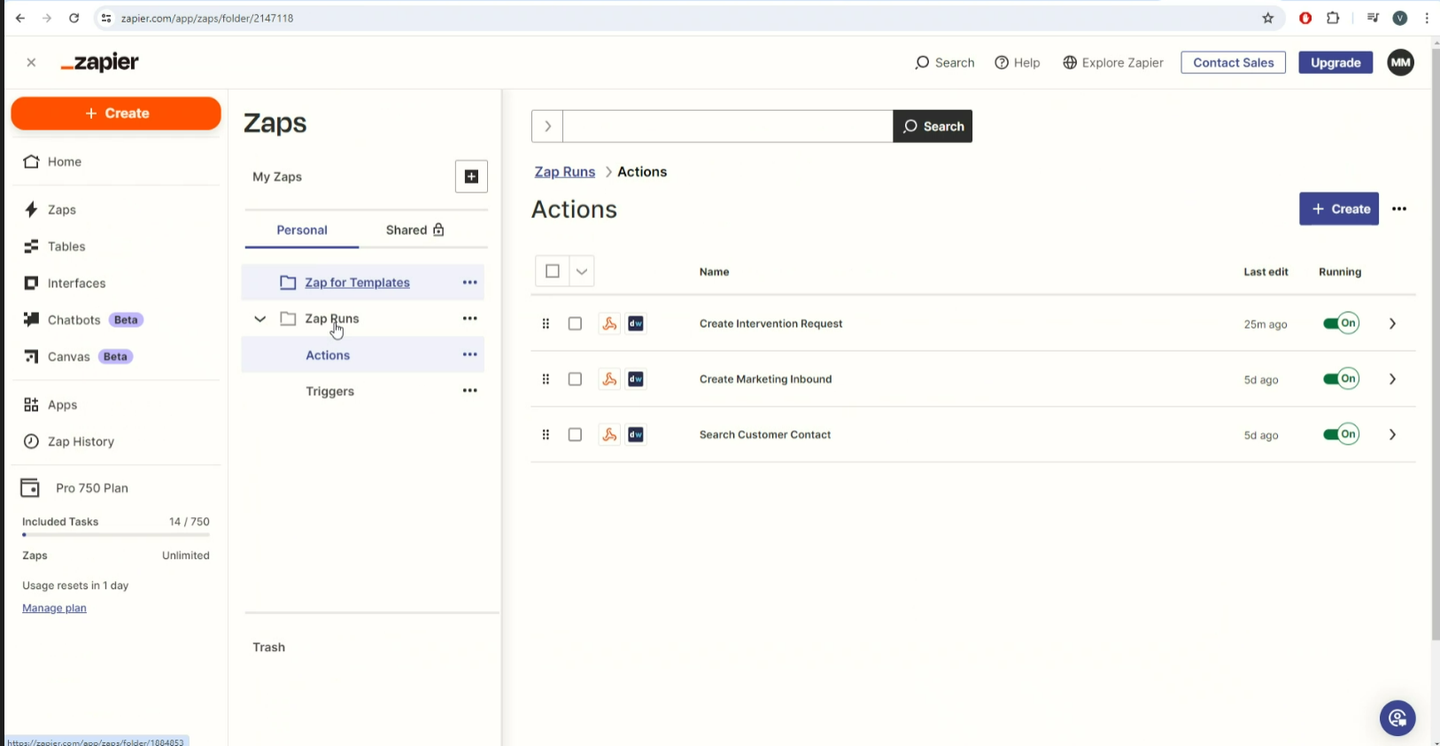Image resolution: width=1440 pixels, height=746 pixels.
Task: Expand Create Intervention Request row arrow
Action: tap(1392, 323)
